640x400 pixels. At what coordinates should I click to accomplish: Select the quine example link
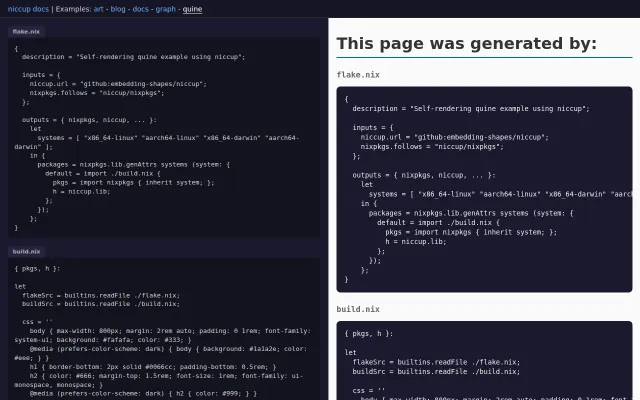(x=192, y=9)
